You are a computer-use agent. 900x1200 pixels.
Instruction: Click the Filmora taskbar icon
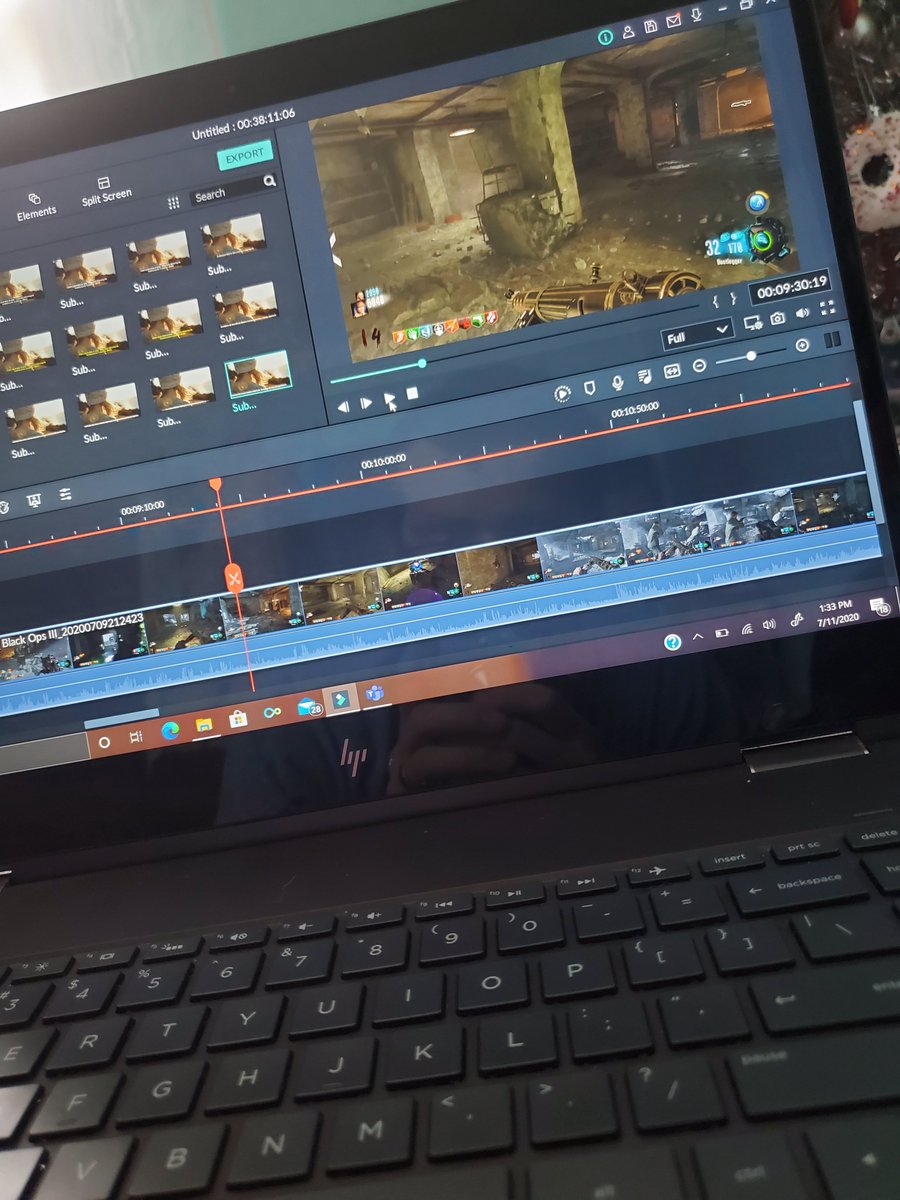tap(342, 700)
